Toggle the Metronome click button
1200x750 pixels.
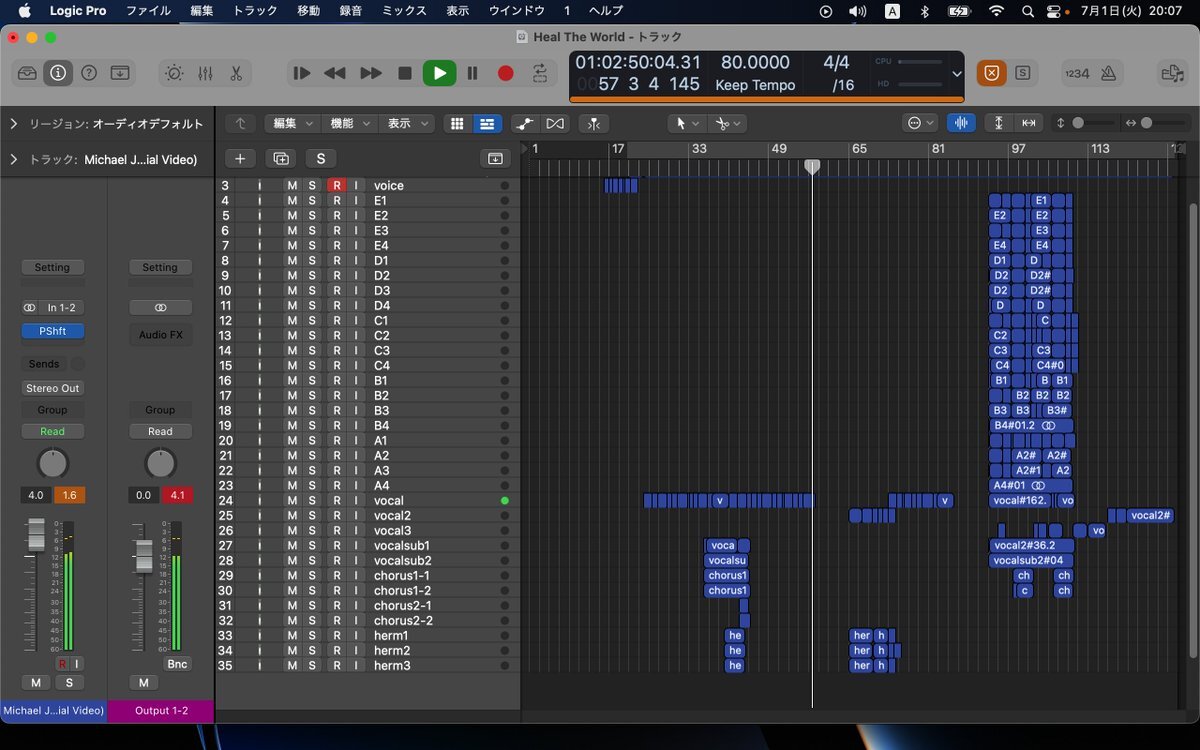point(1108,73)
